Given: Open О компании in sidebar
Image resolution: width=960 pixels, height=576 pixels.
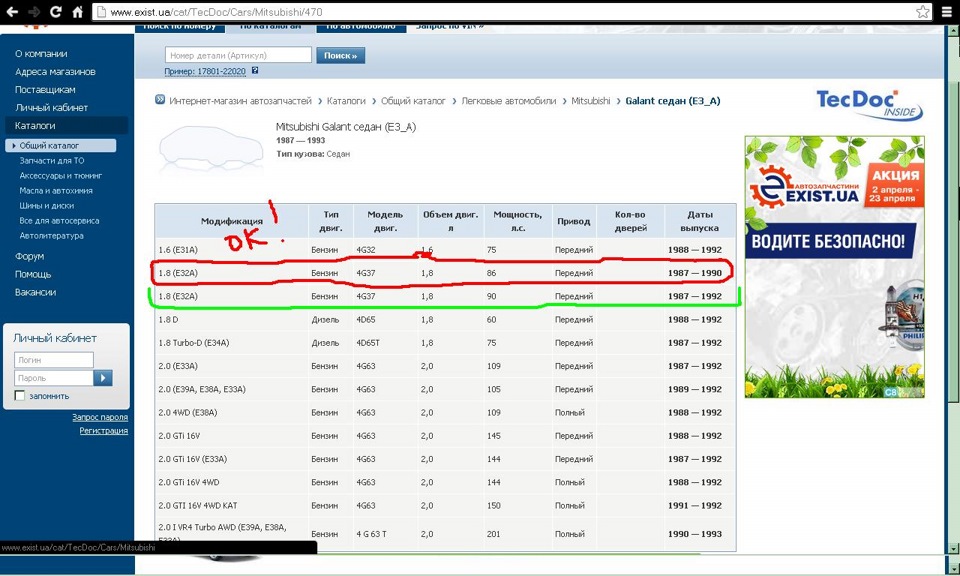Looking at the screenshot, I should (x=41, y=54).
